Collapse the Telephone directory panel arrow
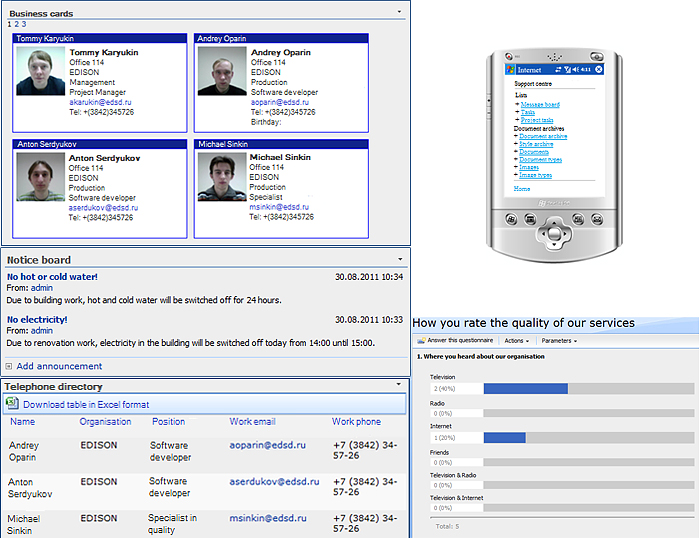Screen dimensions: 700x538 click(x=399, y=384)
